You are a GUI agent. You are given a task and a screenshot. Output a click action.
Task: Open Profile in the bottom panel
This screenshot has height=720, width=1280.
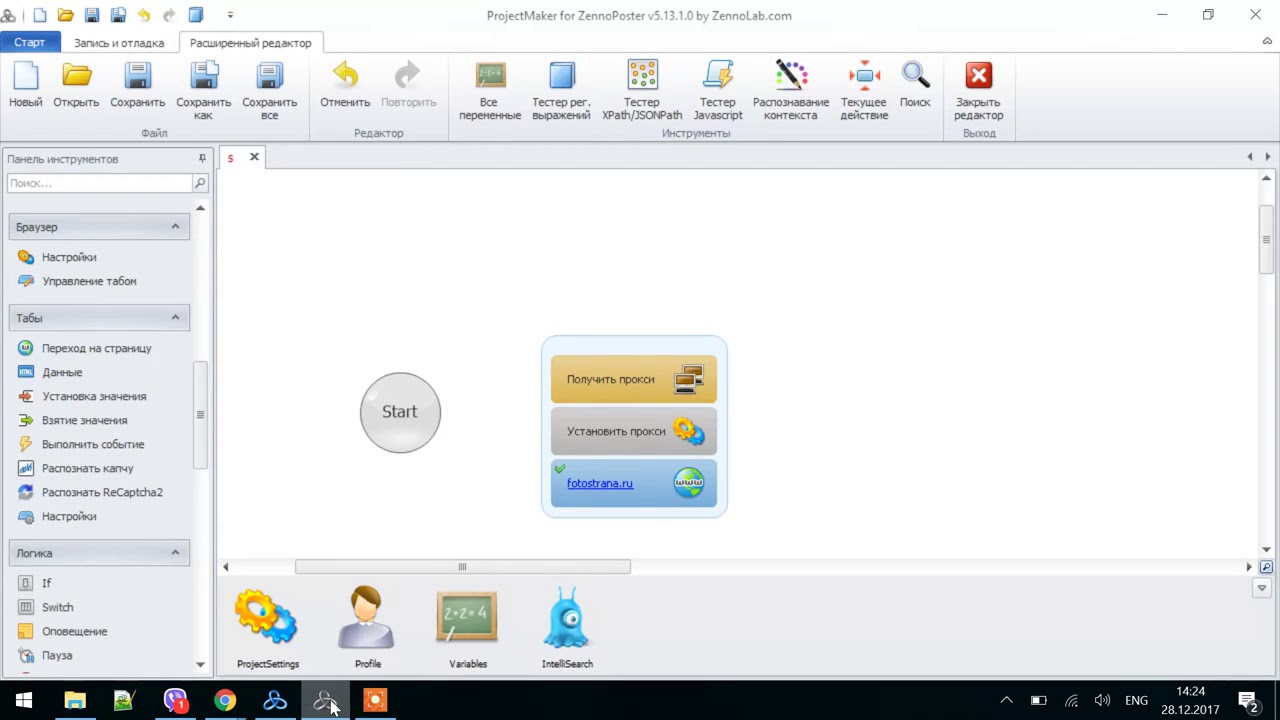pyautogui.click(x=367, y=628)
